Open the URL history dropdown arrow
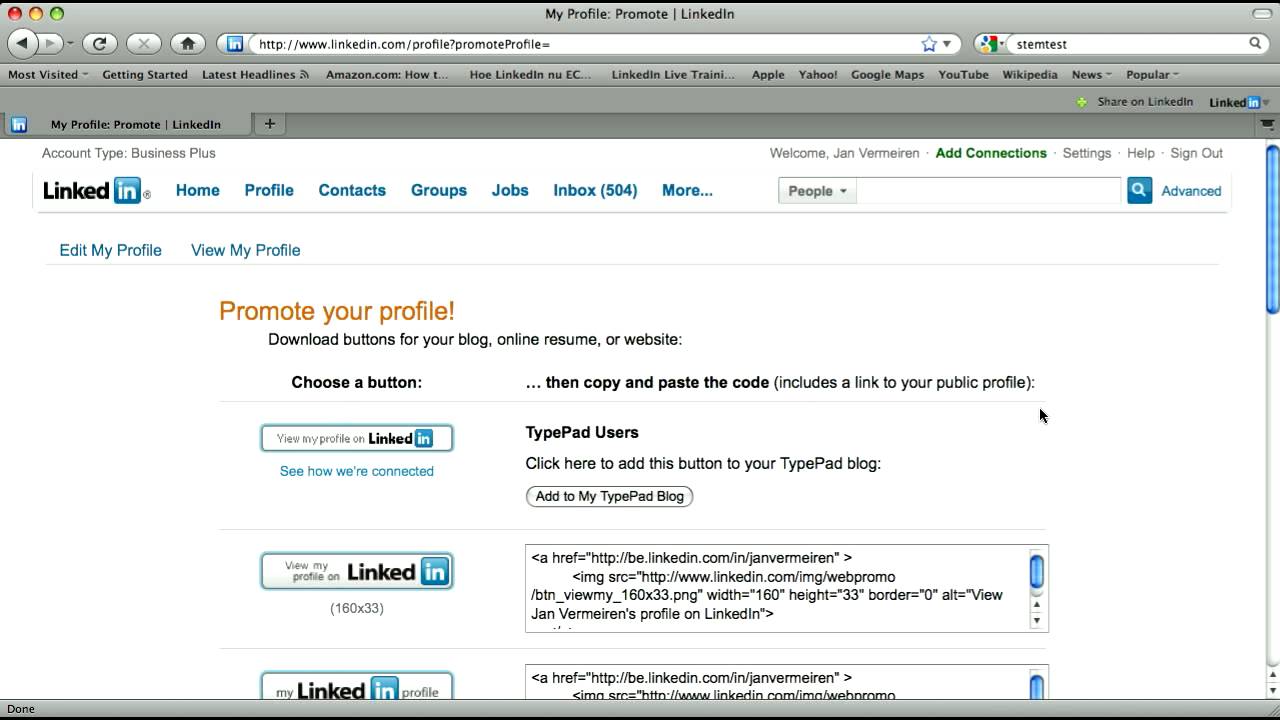1280x720 pixels. pyautogui.click(x=947, y=44)
